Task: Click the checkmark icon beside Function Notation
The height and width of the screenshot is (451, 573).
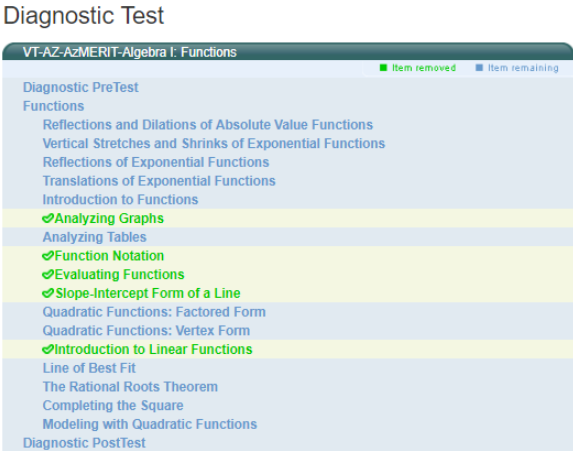Action: 48,256
